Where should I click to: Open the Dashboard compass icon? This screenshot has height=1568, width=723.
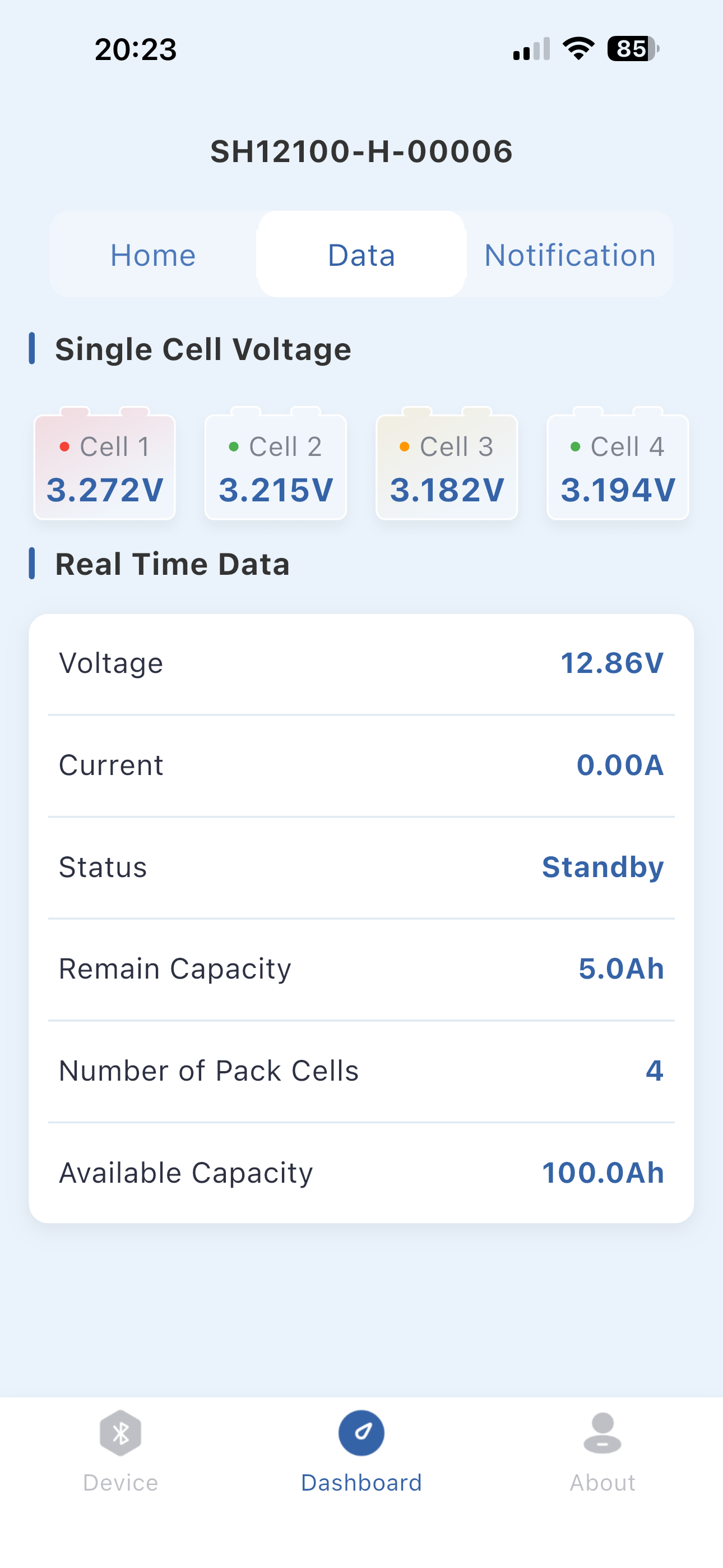point(361,1432)
